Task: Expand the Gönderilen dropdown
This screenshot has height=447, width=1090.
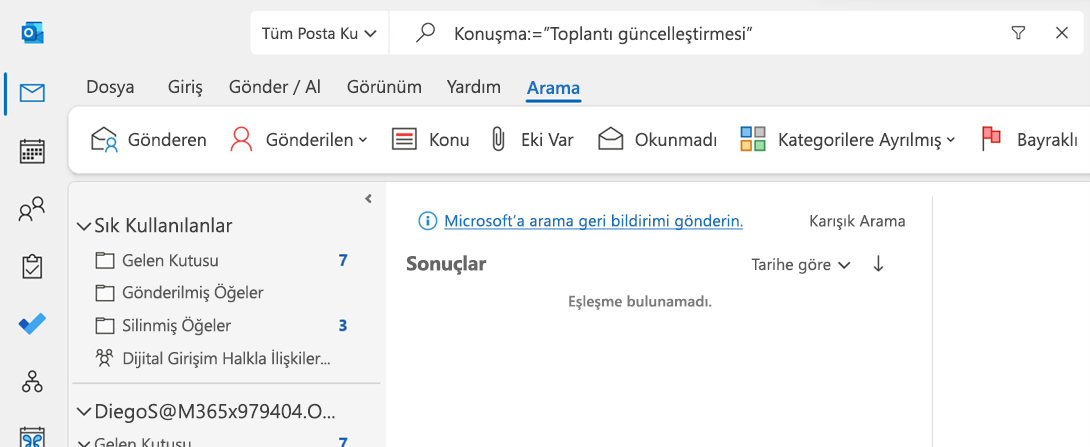Action: point(298,140)
